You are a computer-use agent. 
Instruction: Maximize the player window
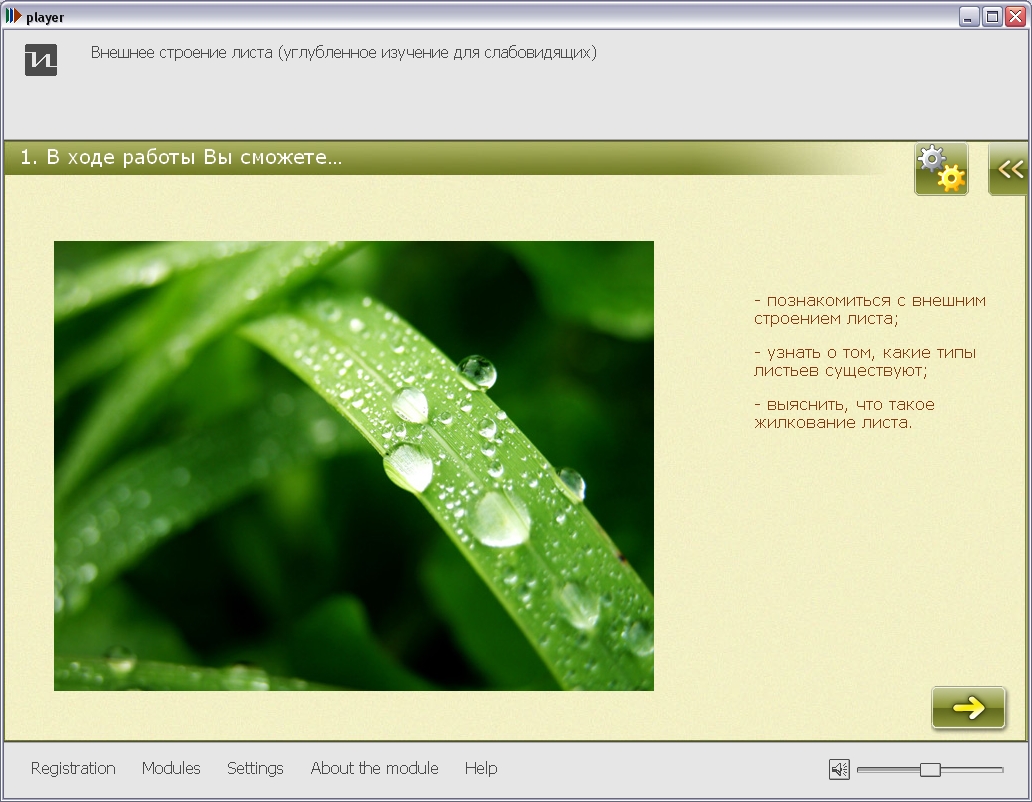[992, 17]
